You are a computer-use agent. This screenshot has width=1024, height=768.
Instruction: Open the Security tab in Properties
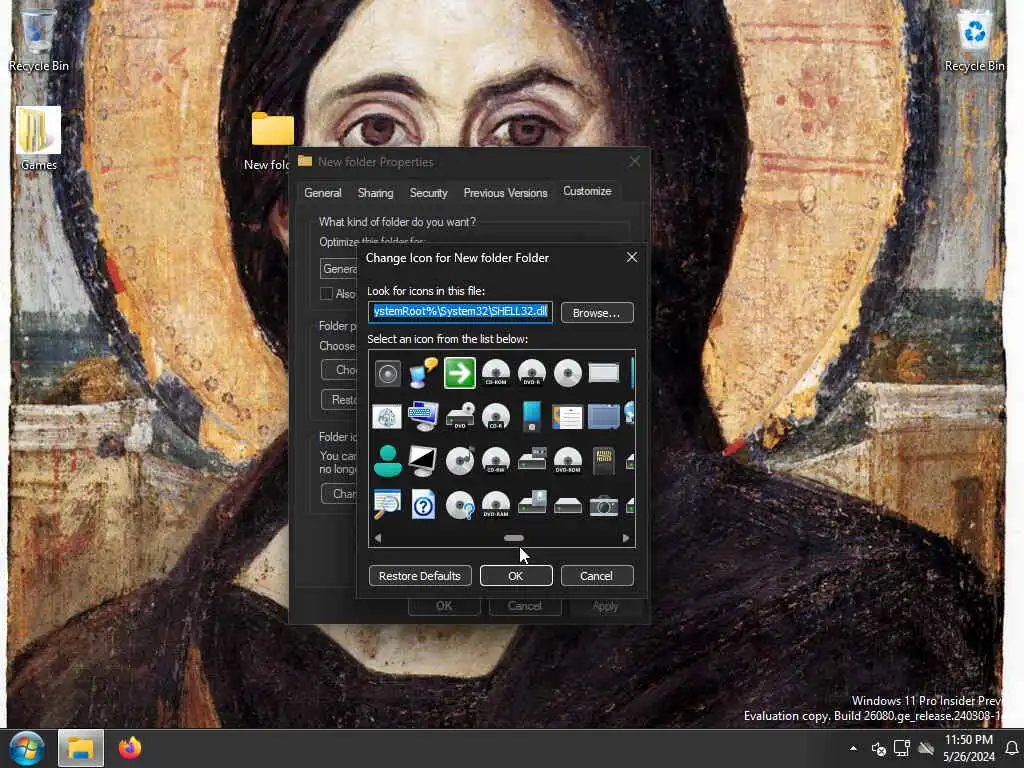tap(428, 193)
